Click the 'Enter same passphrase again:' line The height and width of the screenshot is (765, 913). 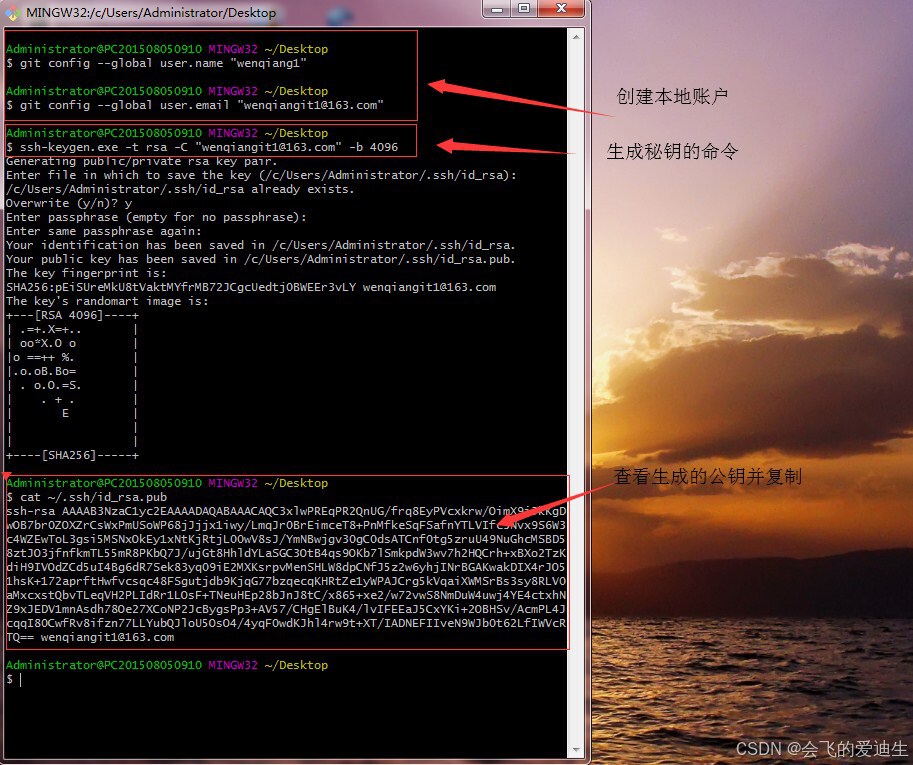[x=103, y=231]
